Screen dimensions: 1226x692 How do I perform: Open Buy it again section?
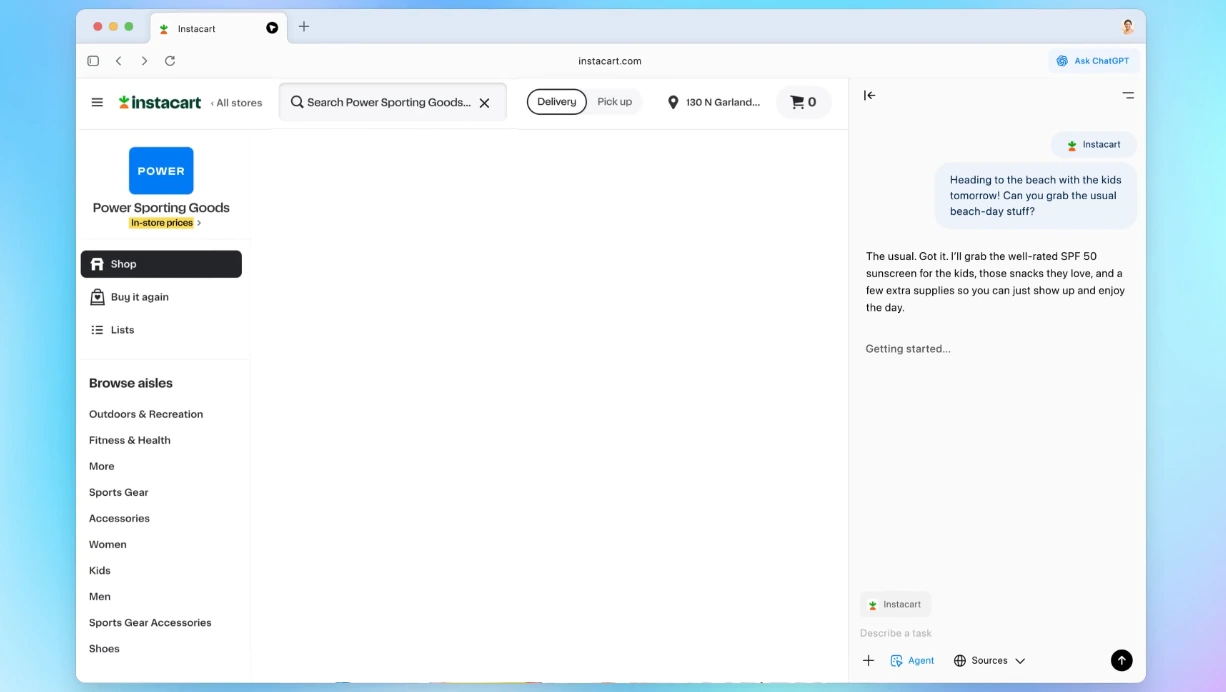pyautogui.click(x=139, y=297)
